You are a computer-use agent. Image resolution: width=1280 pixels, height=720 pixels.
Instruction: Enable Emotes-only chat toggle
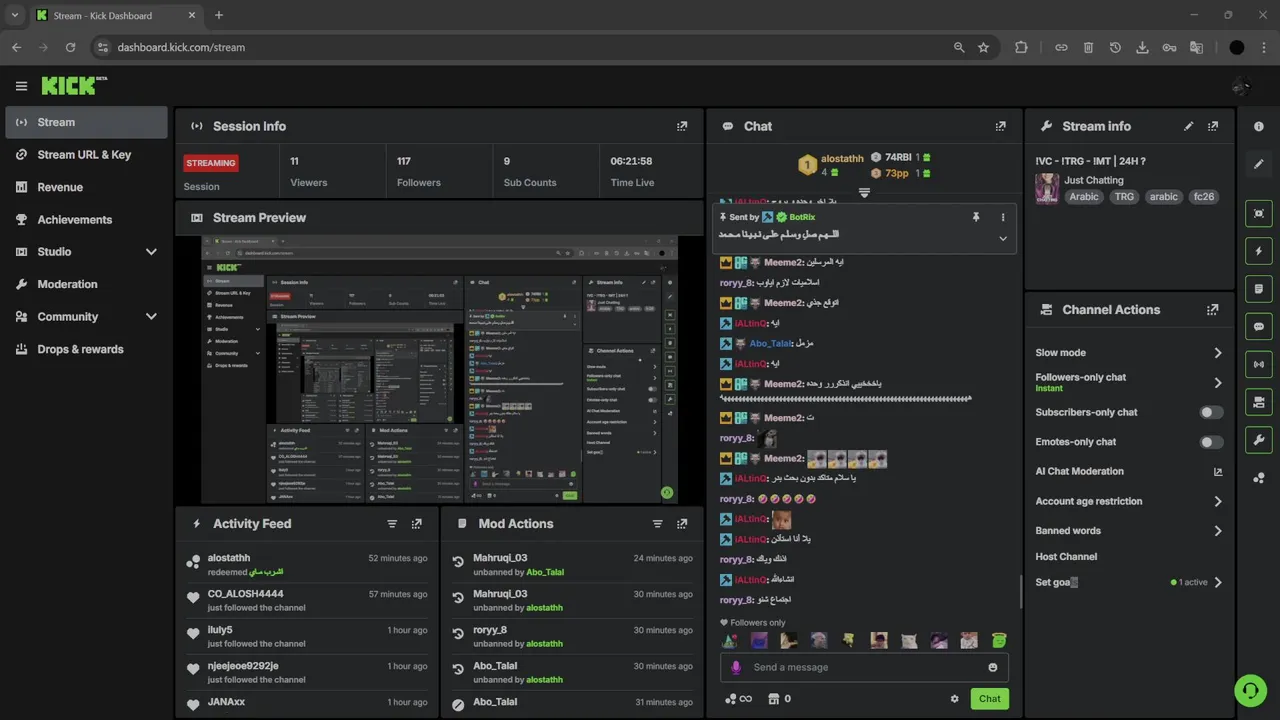pyautogui.click(x=1211, y=442)
